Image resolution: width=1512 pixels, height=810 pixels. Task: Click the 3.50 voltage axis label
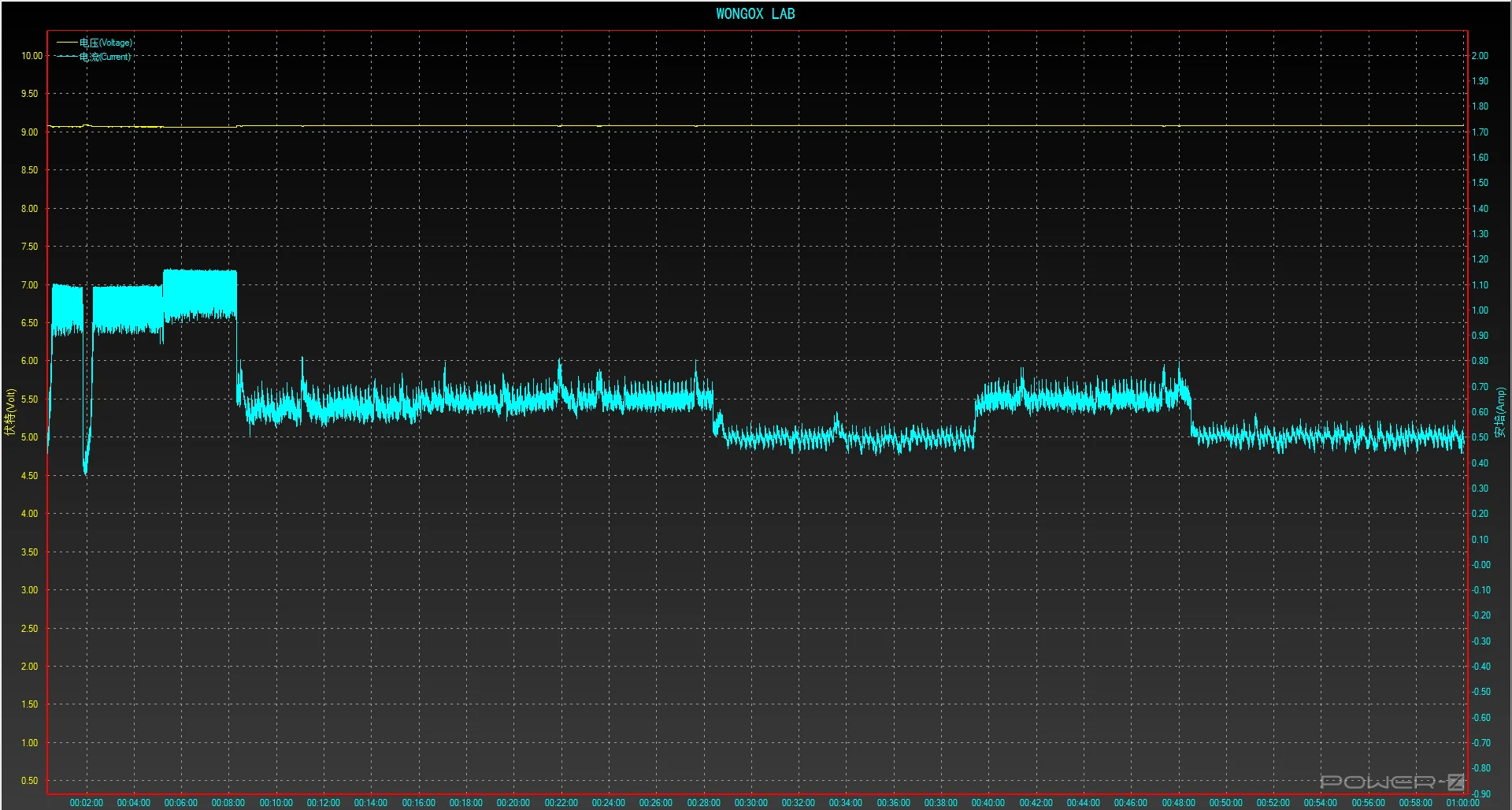(x=29, y=552)
